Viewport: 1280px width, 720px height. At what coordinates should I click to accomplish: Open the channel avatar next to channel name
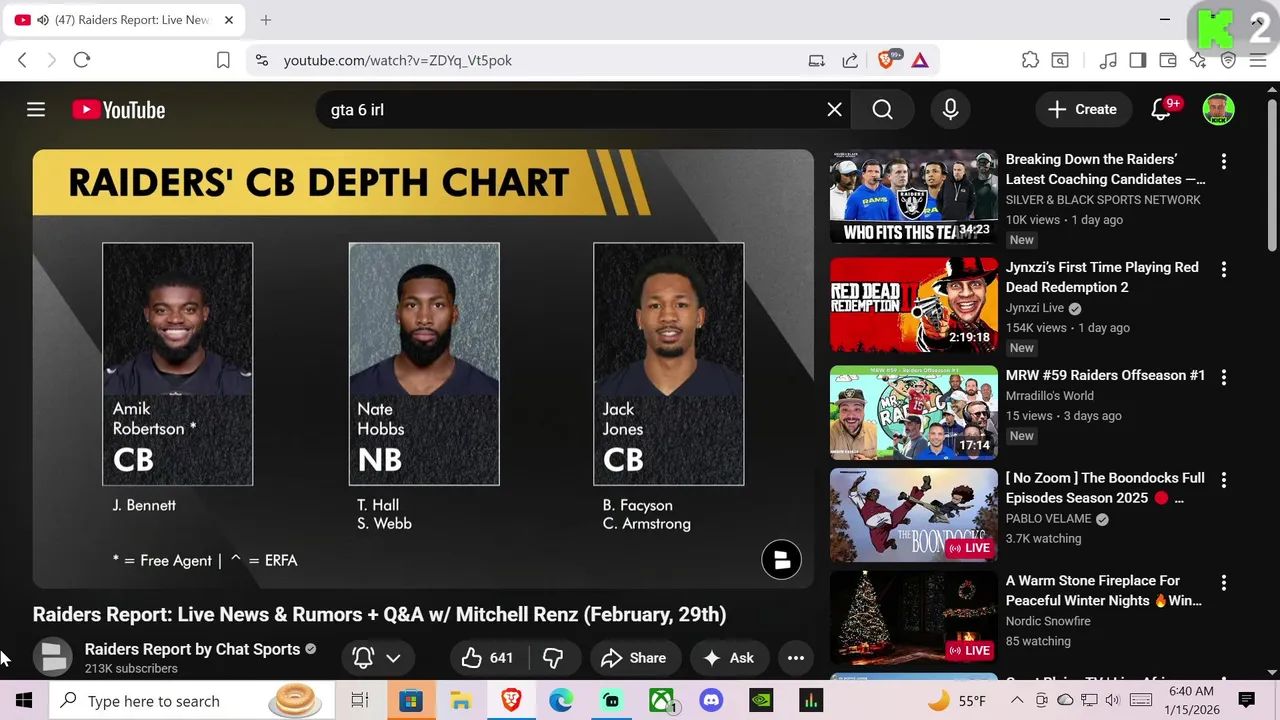pyautogui.click(x=53, y=657)
